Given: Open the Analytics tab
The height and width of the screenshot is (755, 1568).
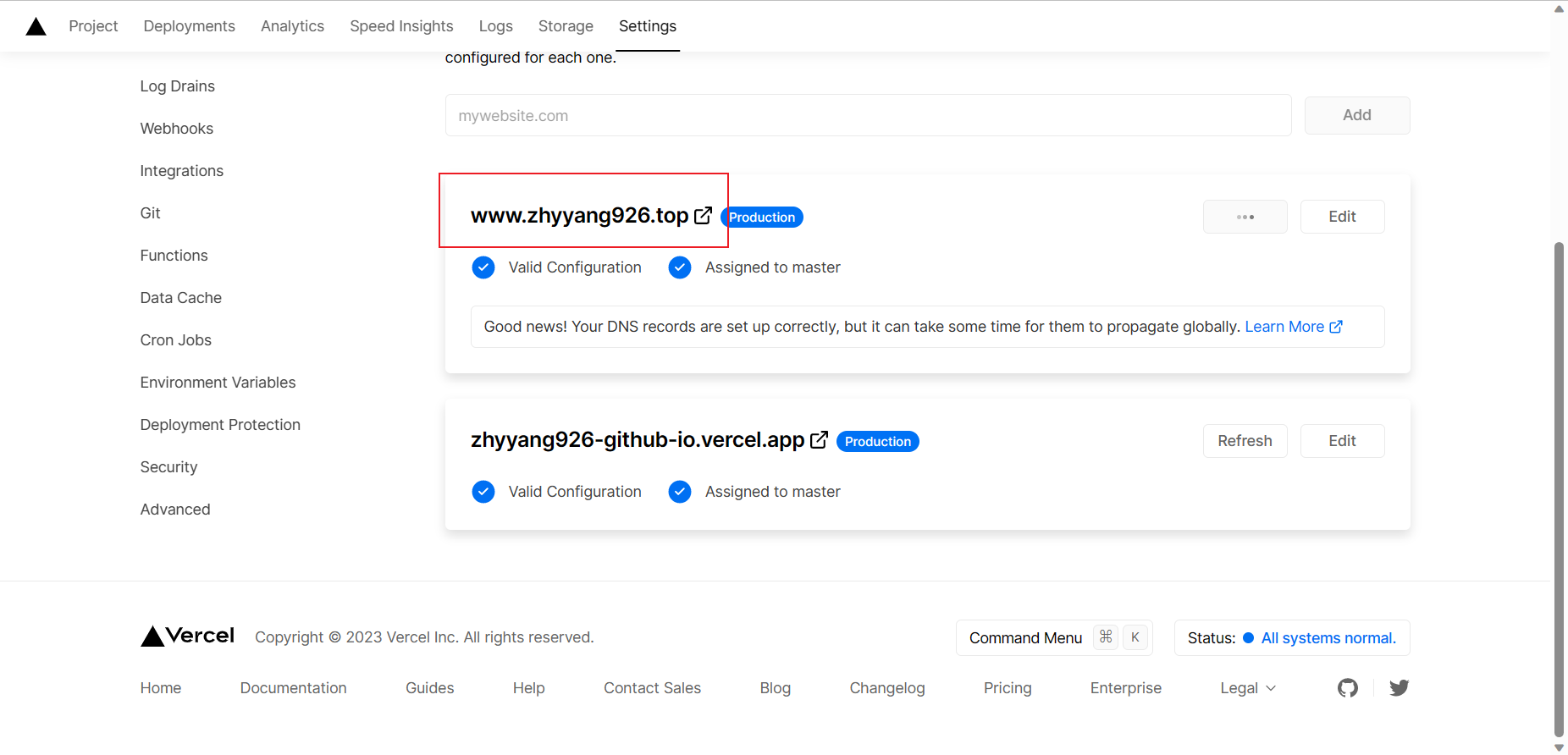Looking at the screenshot, I should point(292,26).
